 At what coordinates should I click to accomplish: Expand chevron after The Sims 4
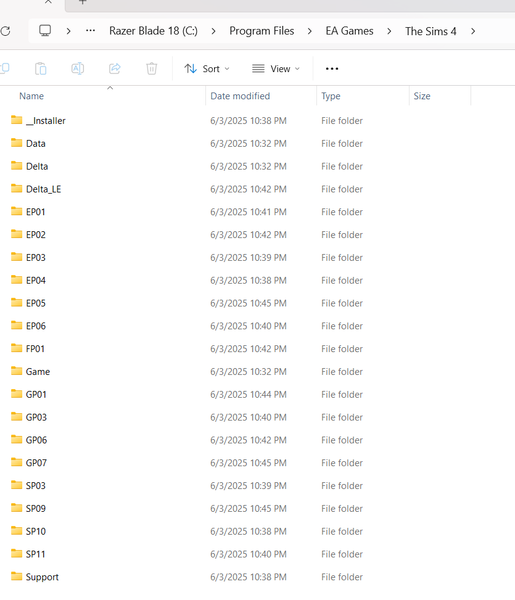point(473,31)
